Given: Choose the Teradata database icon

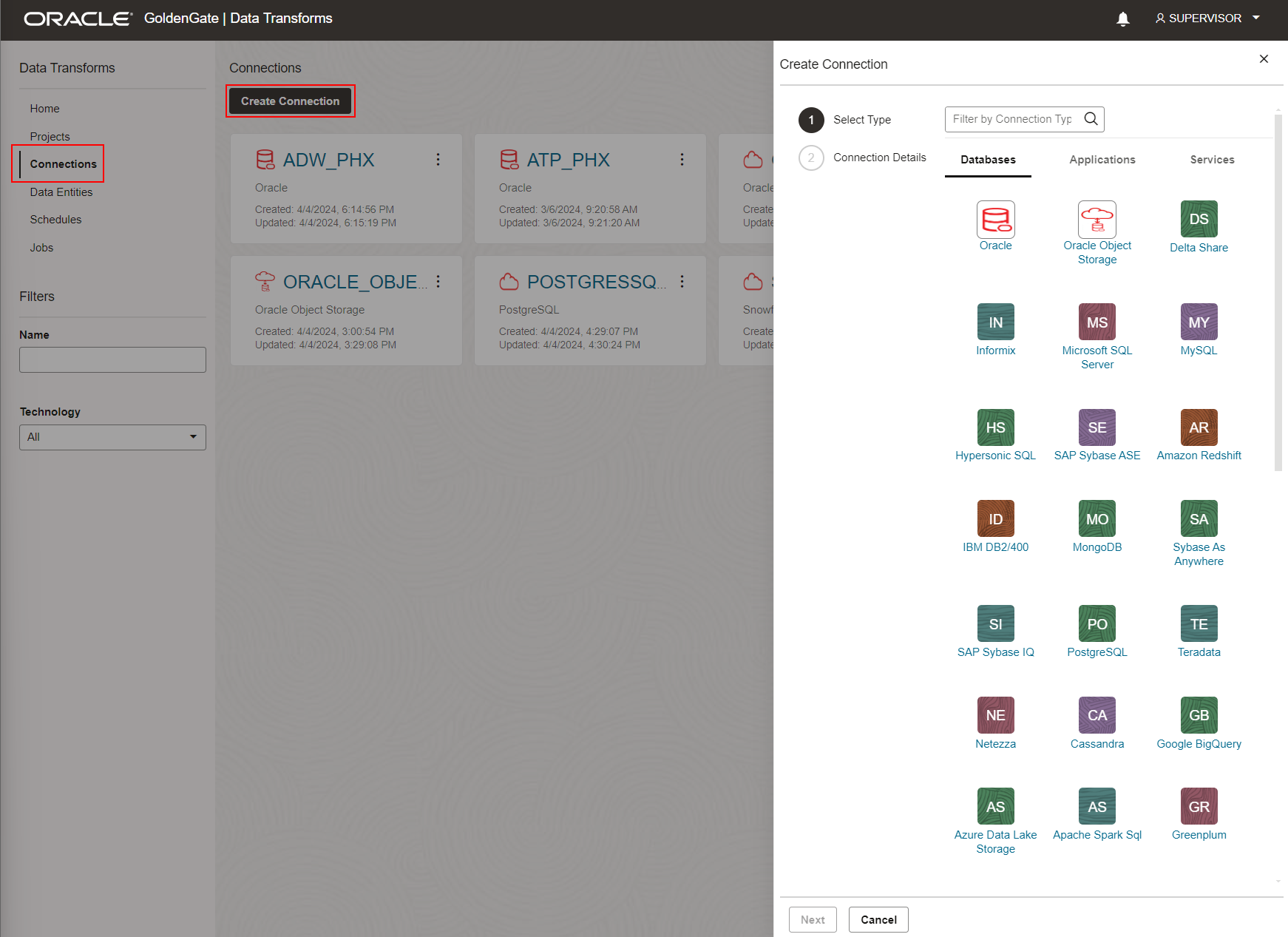Looking at the screenshot, I should pos(1198,623).
